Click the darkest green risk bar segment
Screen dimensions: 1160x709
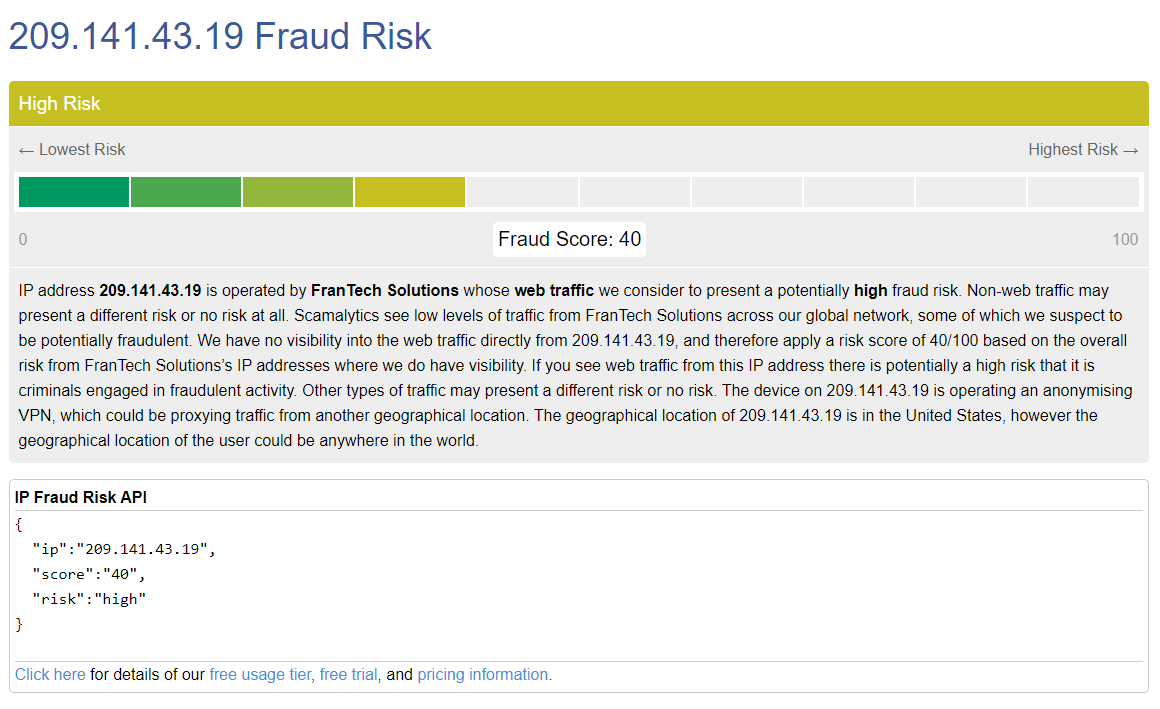click(74, 192)
